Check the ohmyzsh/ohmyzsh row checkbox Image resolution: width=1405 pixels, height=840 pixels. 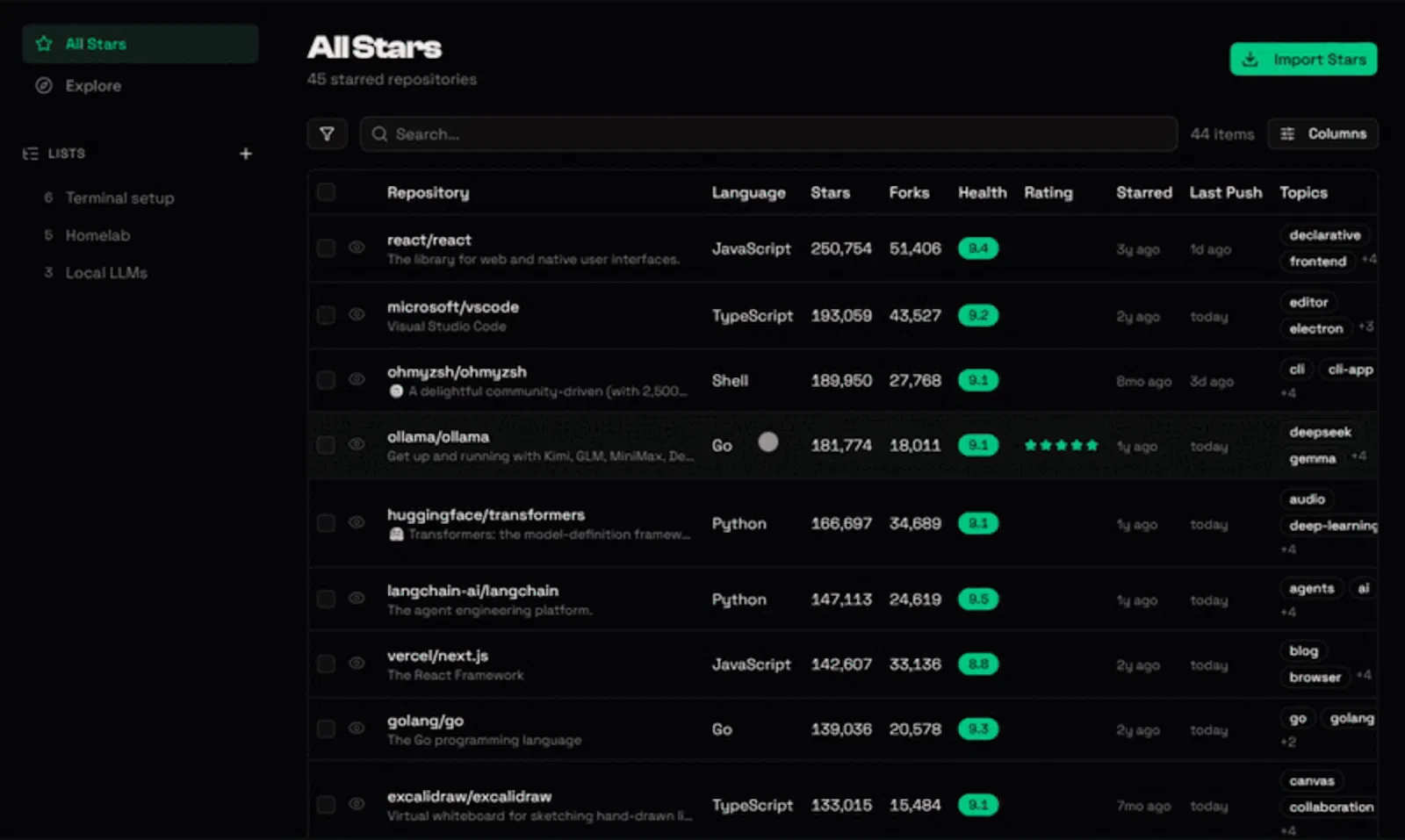[326, 380]
